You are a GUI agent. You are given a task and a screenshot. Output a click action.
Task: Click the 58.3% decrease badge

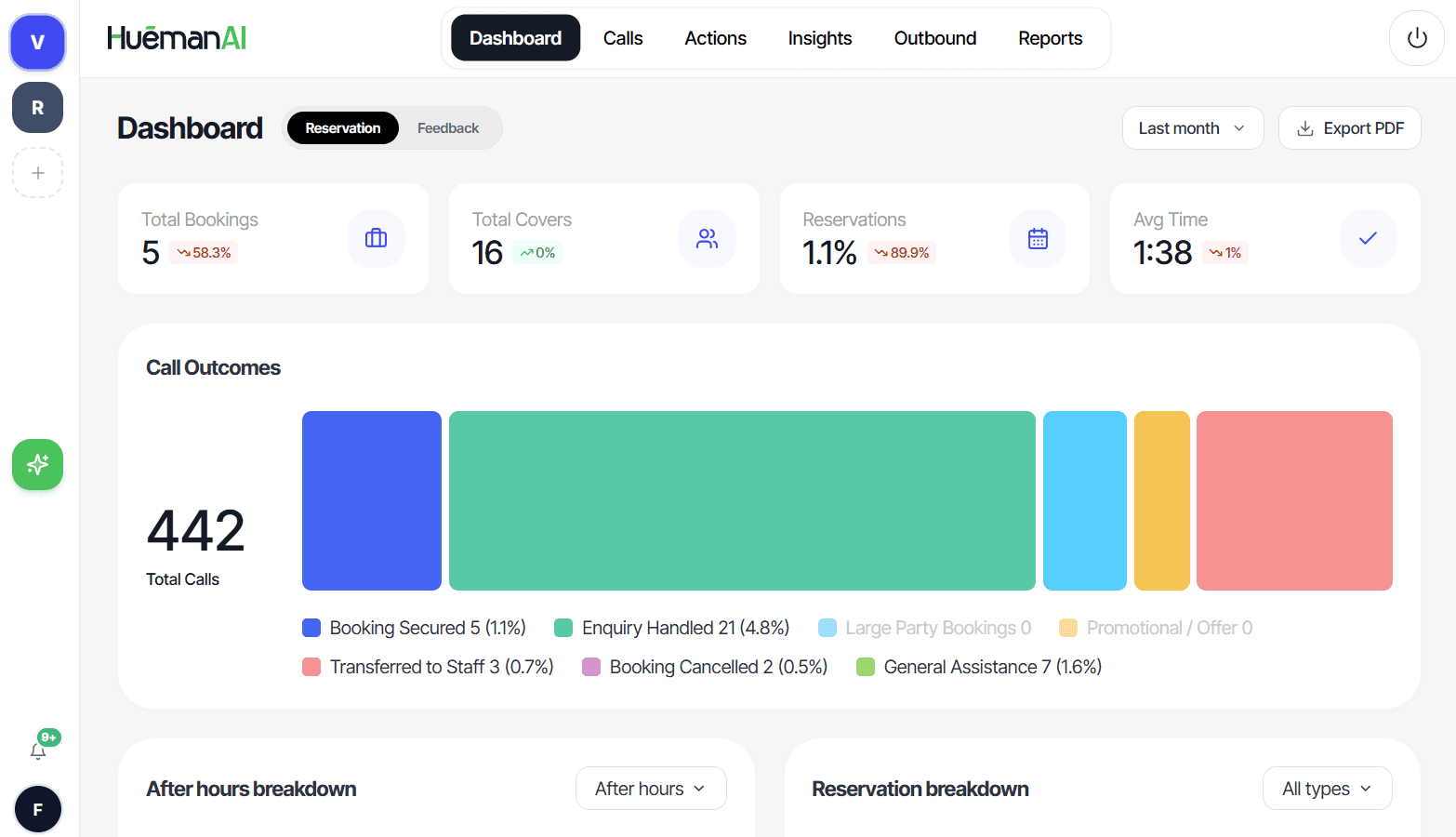click(x=204, y=253)
